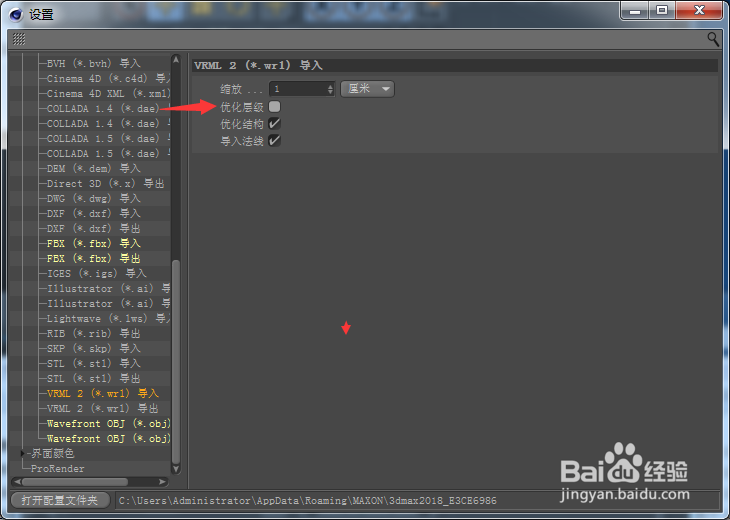730x520 pixels.
Task: Minimize the 设置 window
Action: pos(635,11)
